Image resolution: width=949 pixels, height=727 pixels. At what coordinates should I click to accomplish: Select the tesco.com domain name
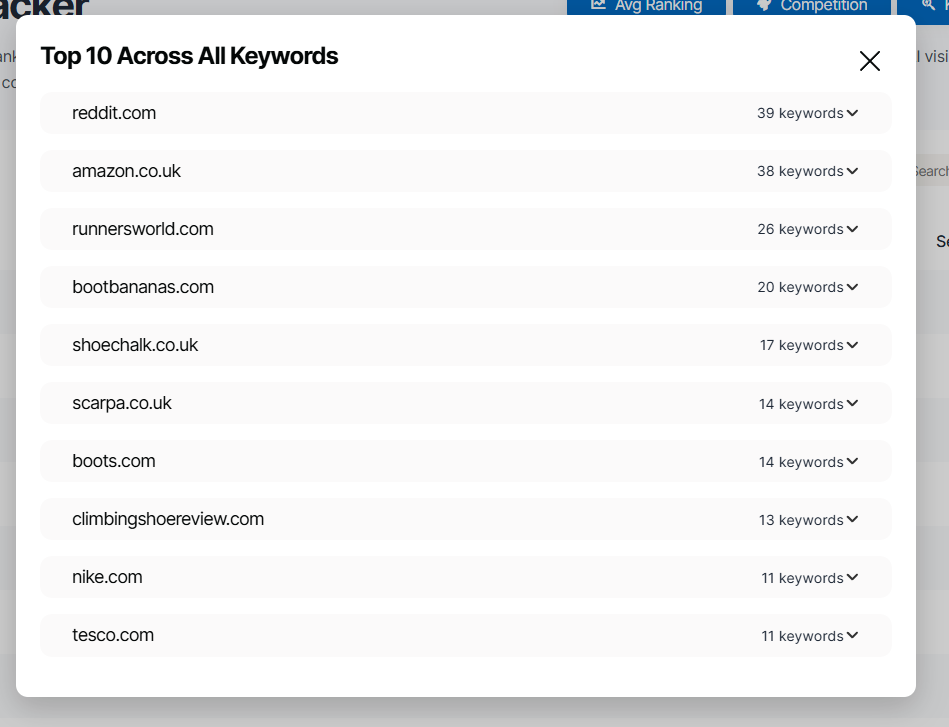click(x=113, y=636)
